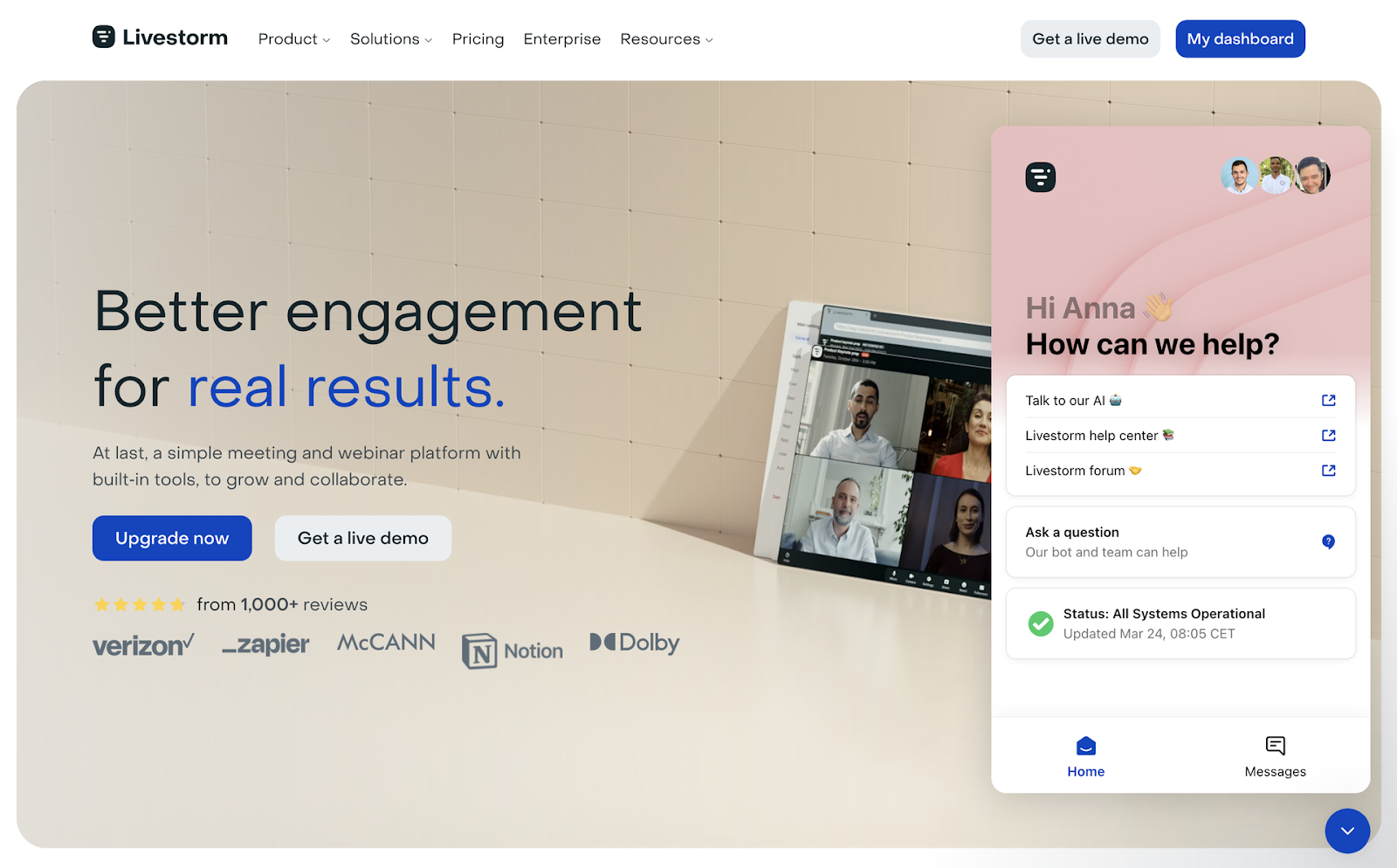Image resolution: width=1397 pixels, height=868 pixels.
Task: Open external link icon for Livestorm forum
Action: [x=1328, y=470]
